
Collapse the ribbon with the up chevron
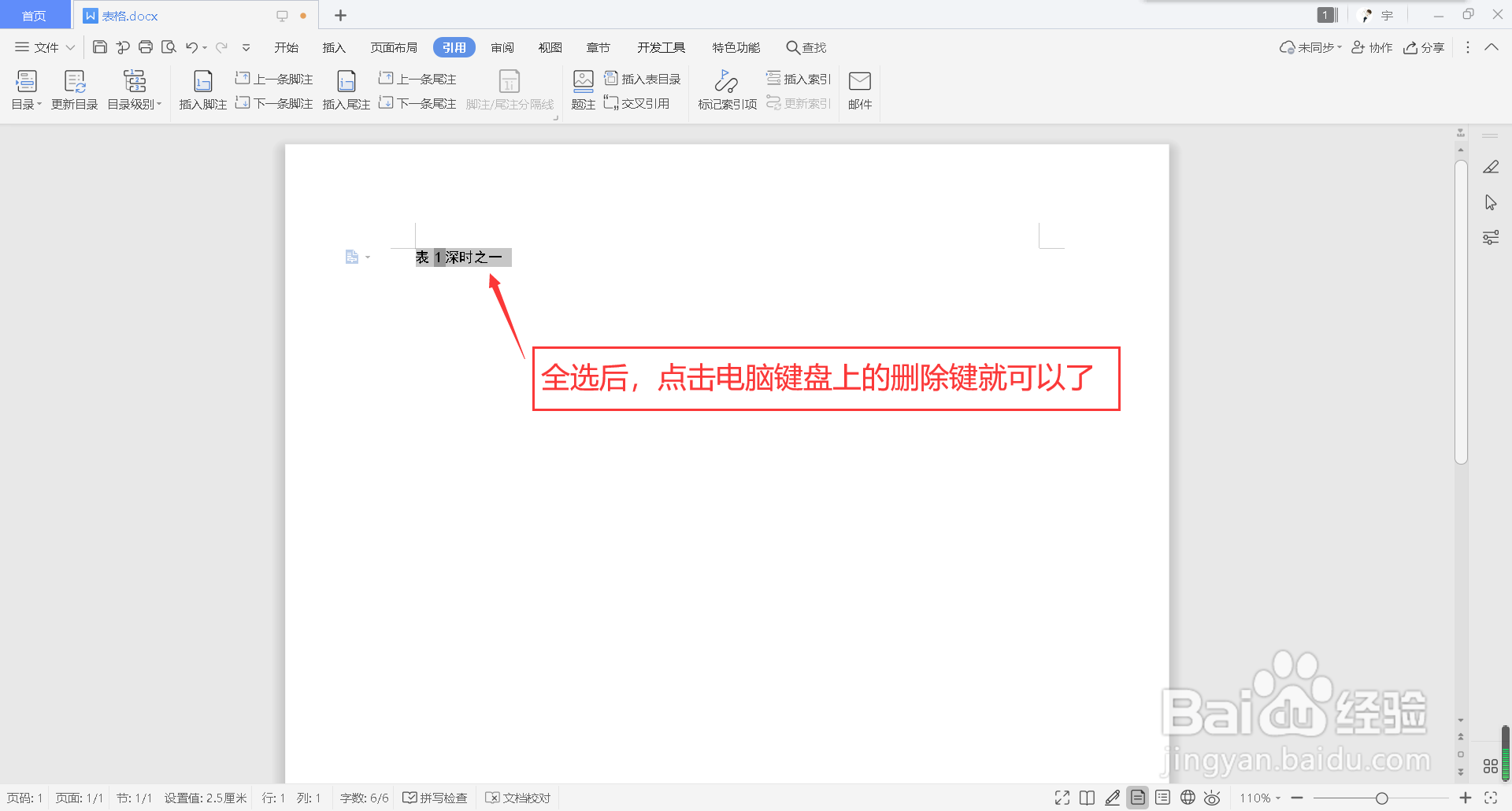coord(1492,47)
